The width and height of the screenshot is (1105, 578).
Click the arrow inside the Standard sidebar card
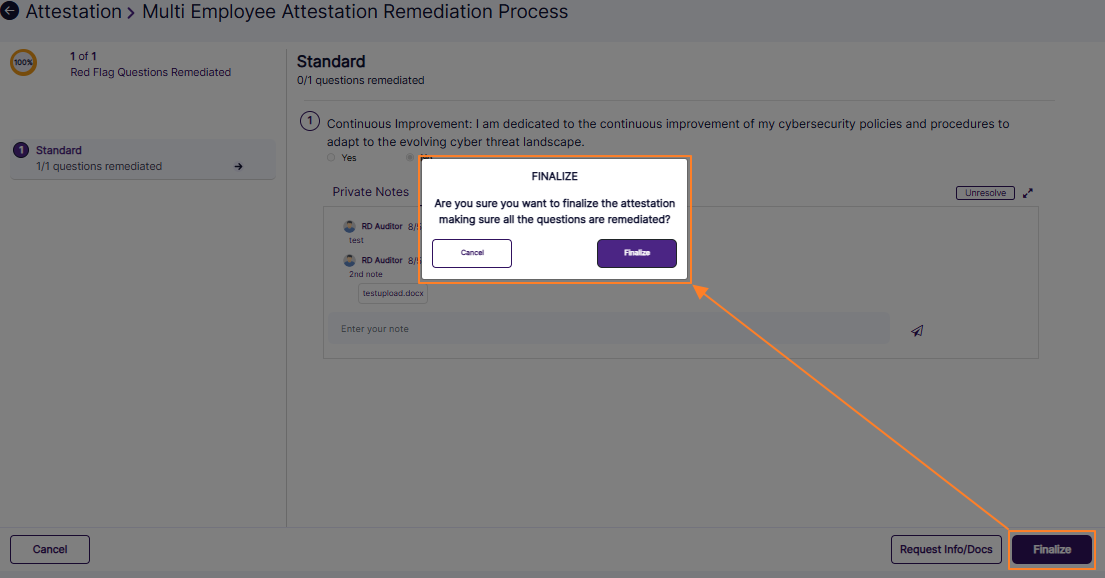click(238, 166)
